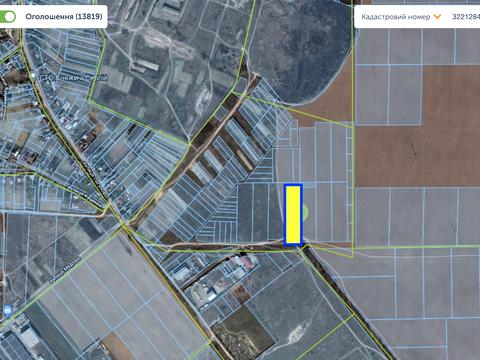This screenshot has height=360, width=480.
Task: Click the long barn building near top
Action: tap(144, 67)
